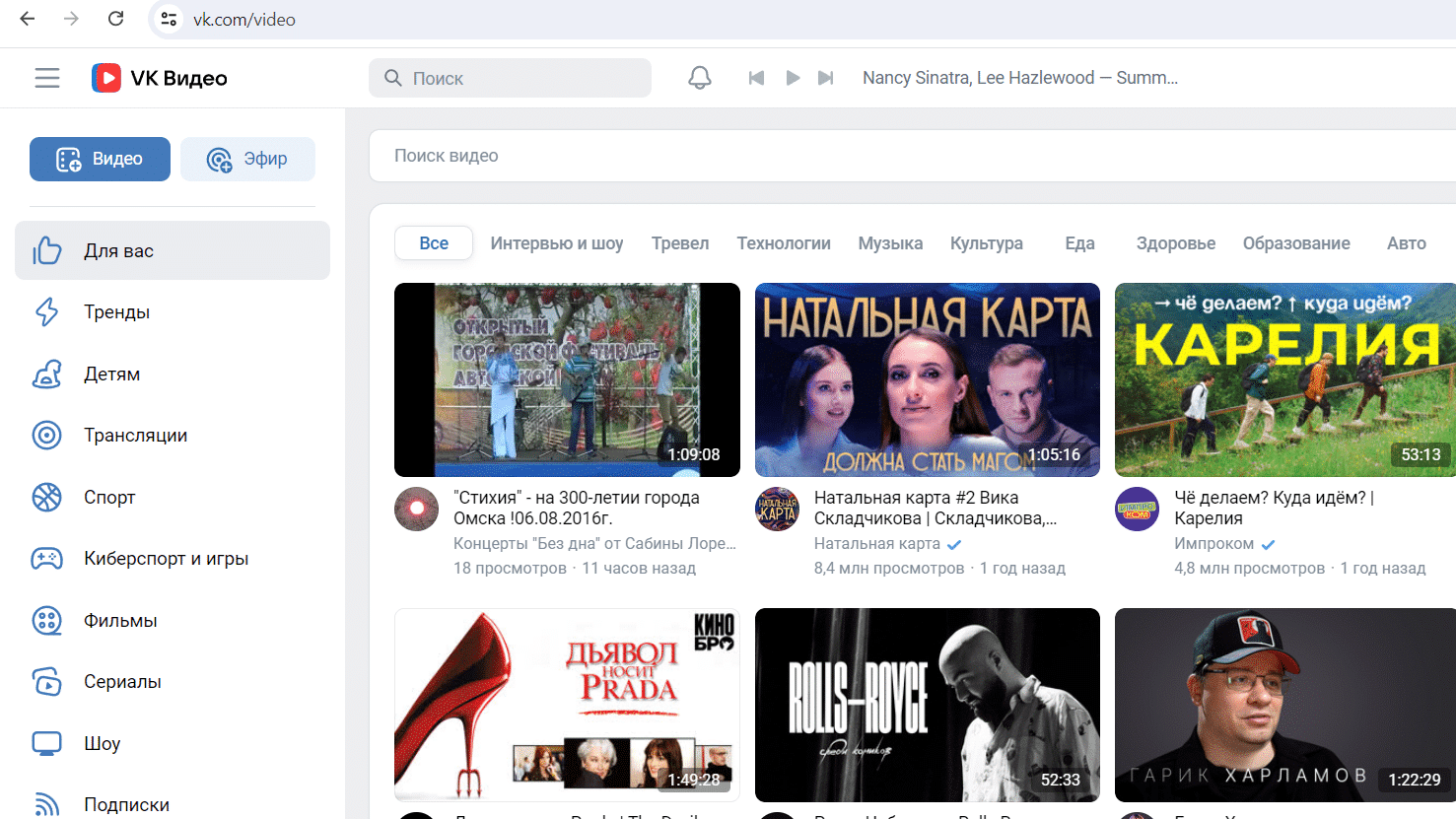Open title Натальная карта #2 Вика Складчикова
This screenshot has width=1456, height=819.
(x=936, y=508)
